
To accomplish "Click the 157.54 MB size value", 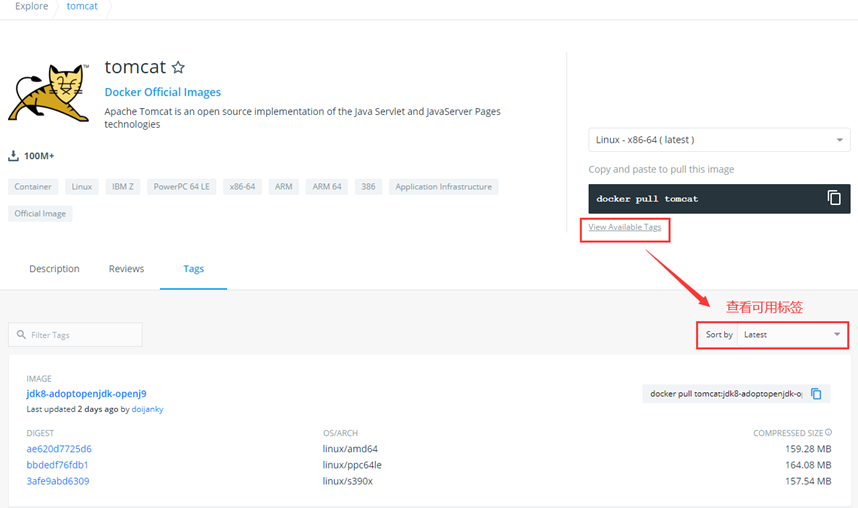I will coord(808,481).
